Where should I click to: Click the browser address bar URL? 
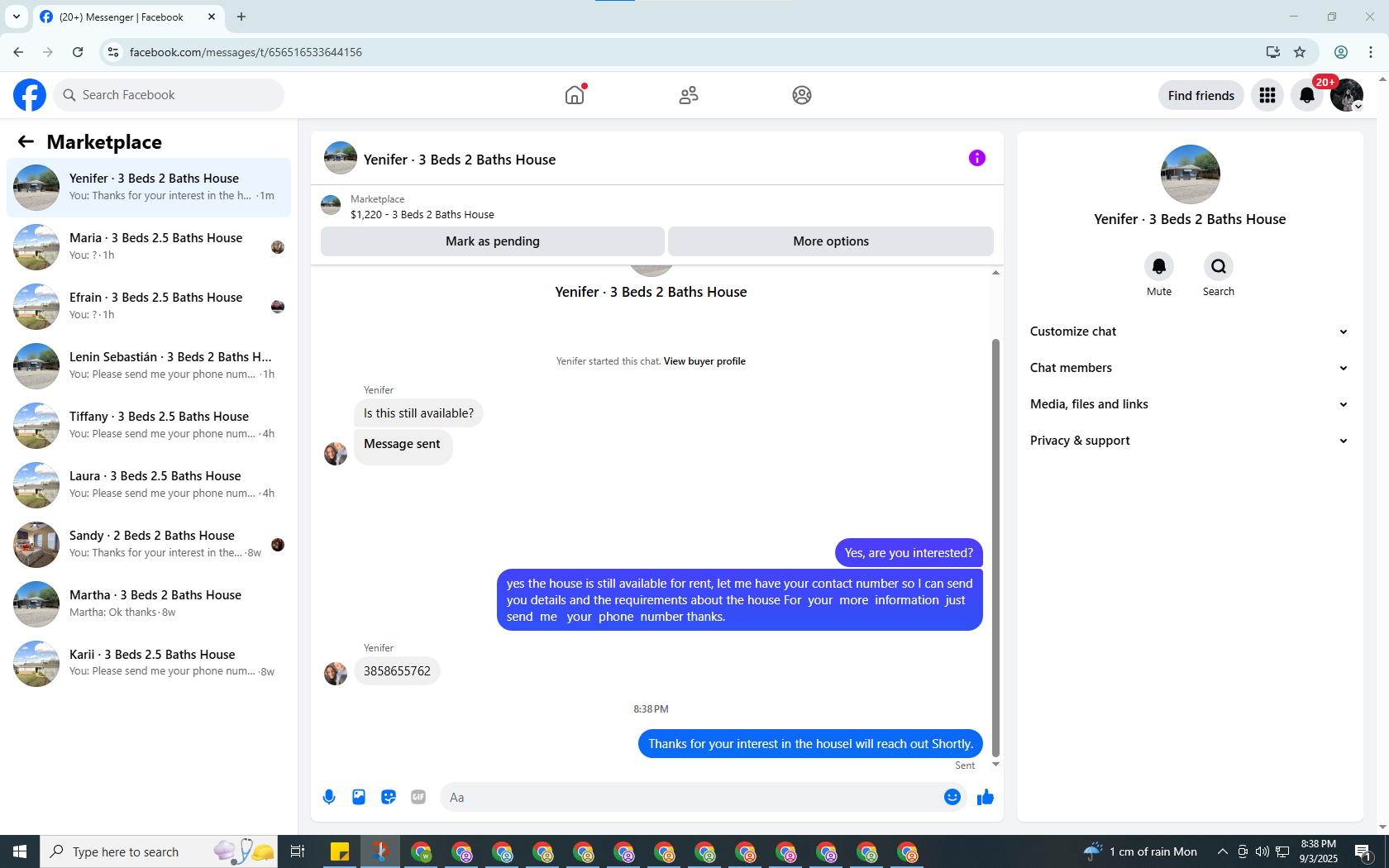coord(246,52)
